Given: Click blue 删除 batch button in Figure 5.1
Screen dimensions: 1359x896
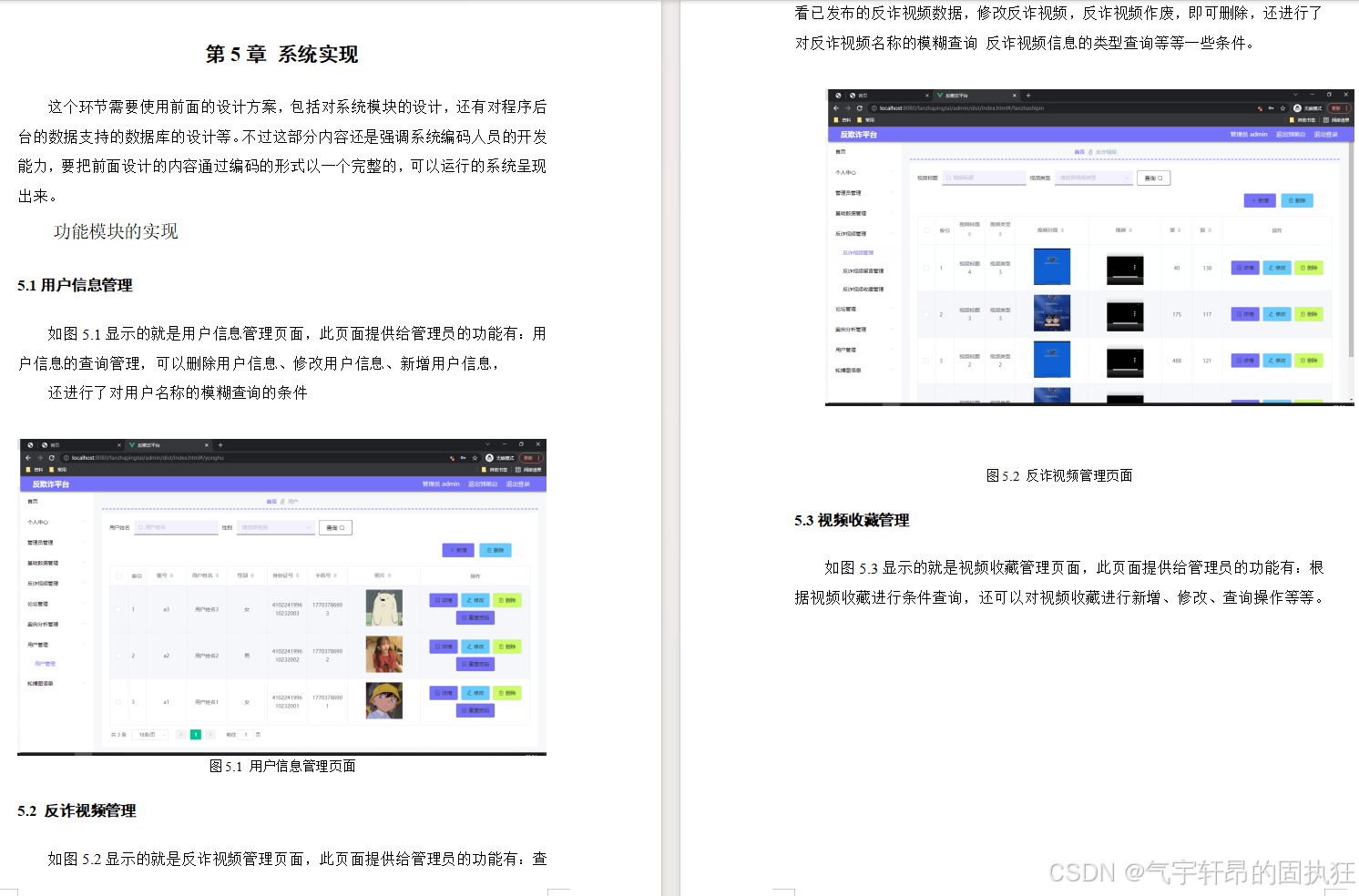Looking at the screenshot, I should point(496,550).
